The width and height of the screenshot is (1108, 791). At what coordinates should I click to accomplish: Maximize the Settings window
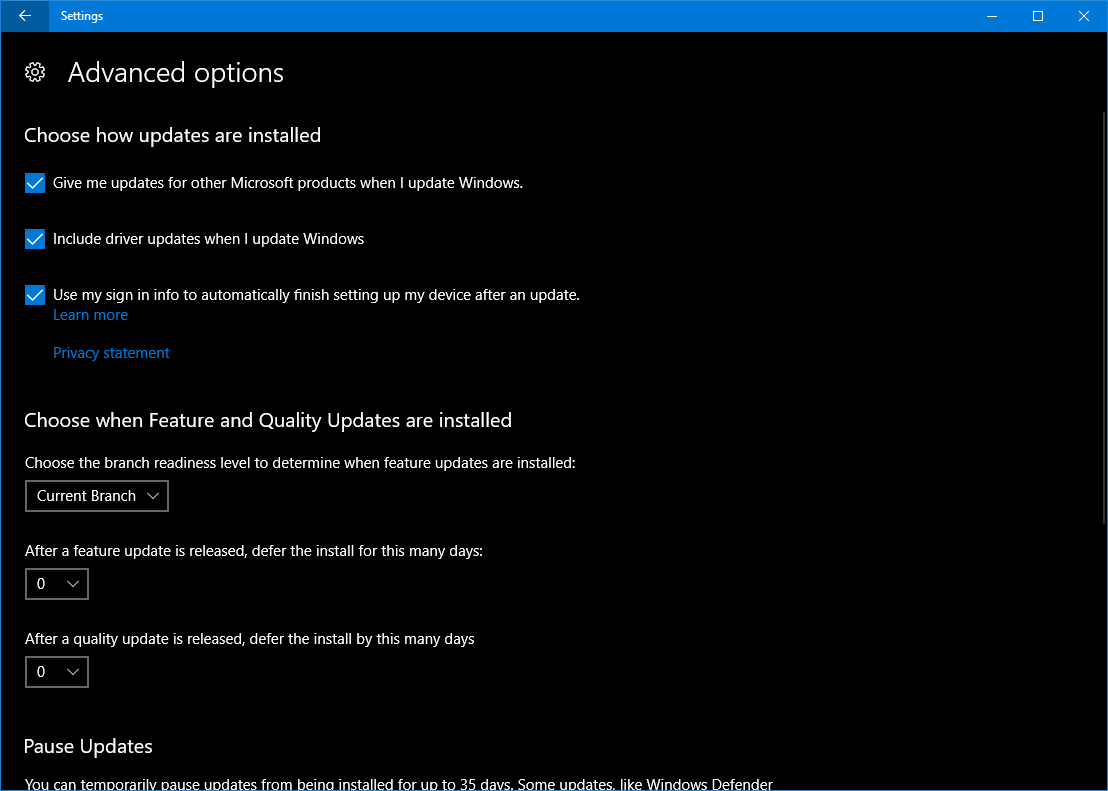(x=1037, y=16)
